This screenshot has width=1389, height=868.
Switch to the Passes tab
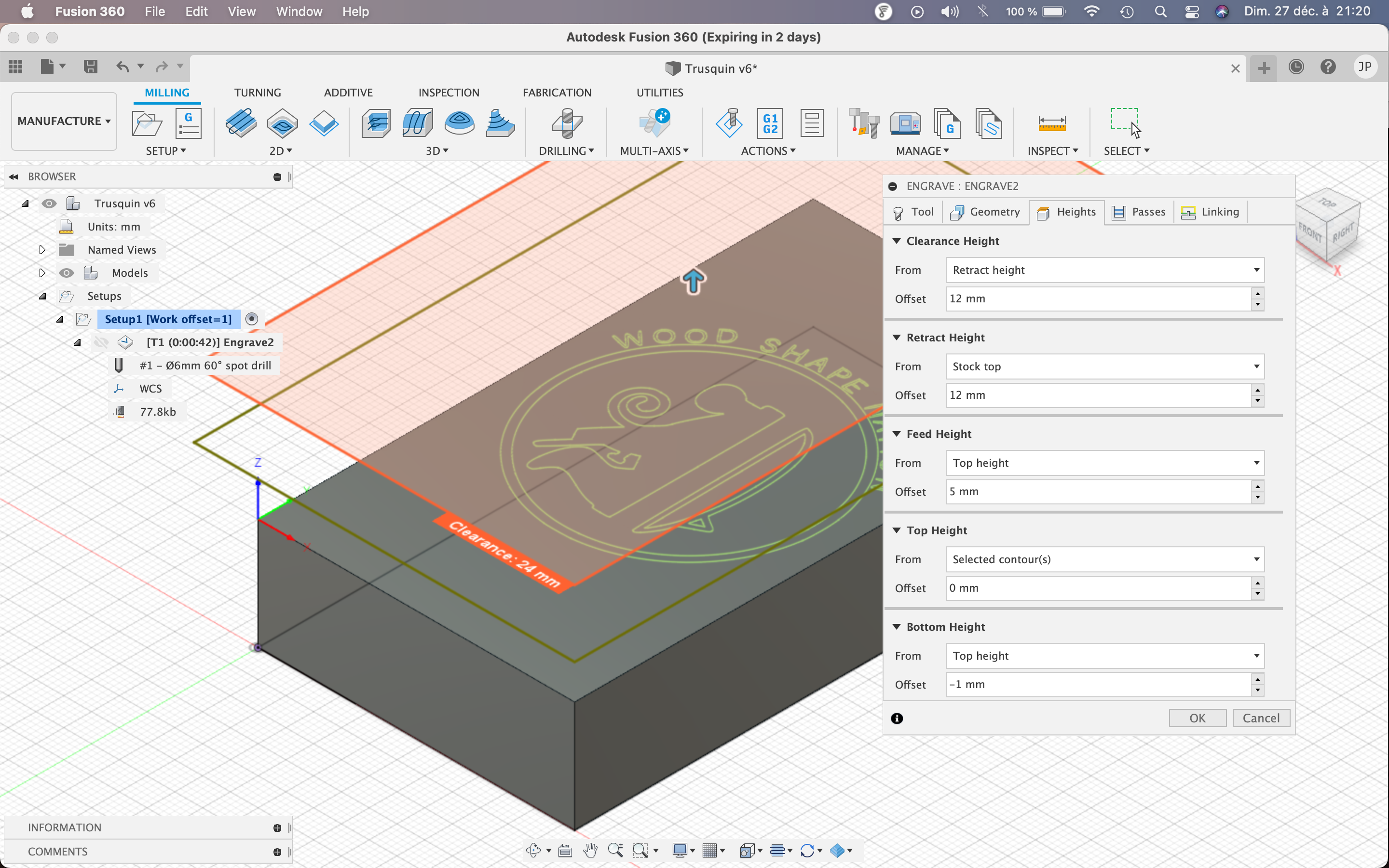pos(1139,212)
